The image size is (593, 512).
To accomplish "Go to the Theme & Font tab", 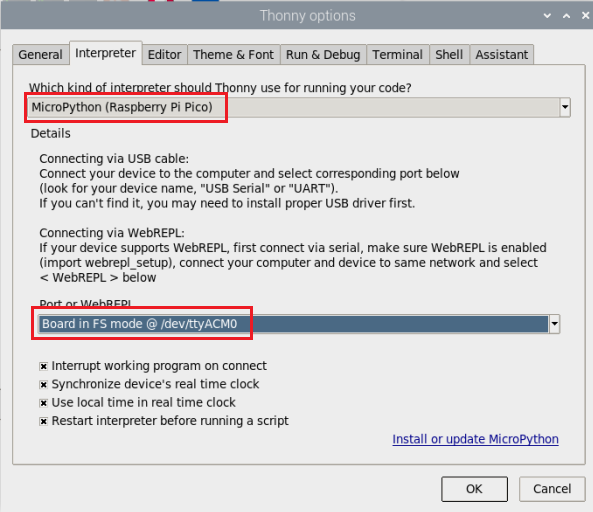I will [x=233, y=54].
